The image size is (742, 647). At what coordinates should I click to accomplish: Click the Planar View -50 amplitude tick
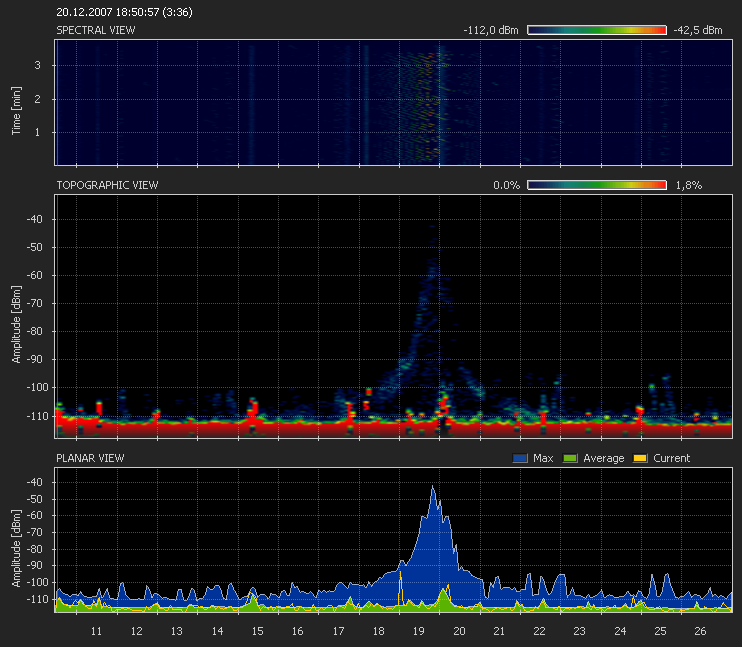(34, 499)
